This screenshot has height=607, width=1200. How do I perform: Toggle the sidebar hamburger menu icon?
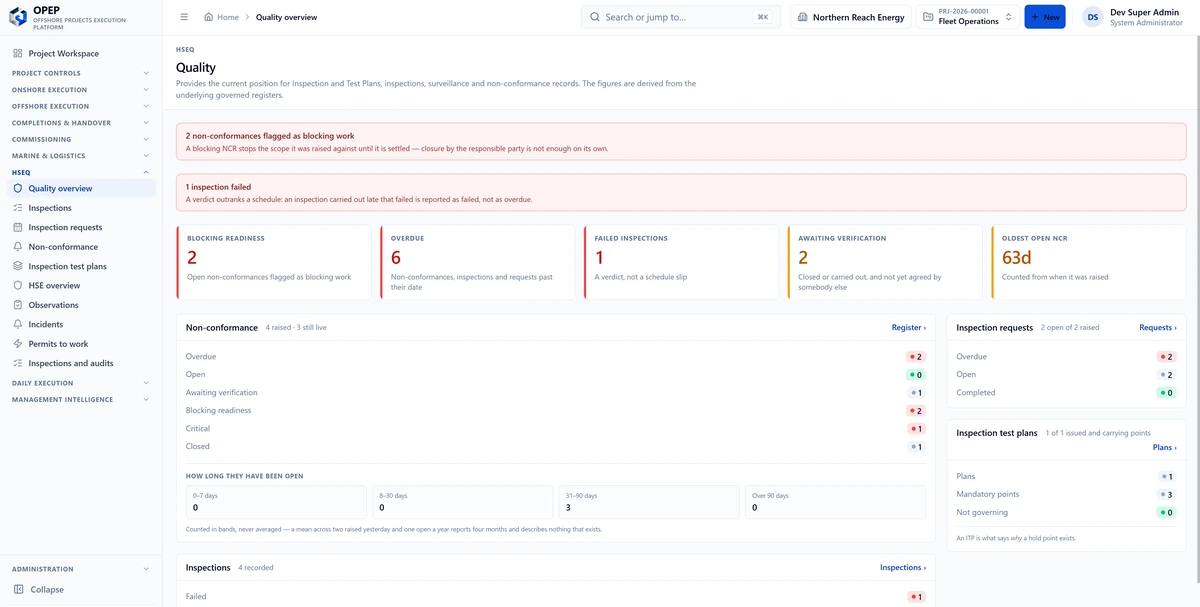[184, 17]
